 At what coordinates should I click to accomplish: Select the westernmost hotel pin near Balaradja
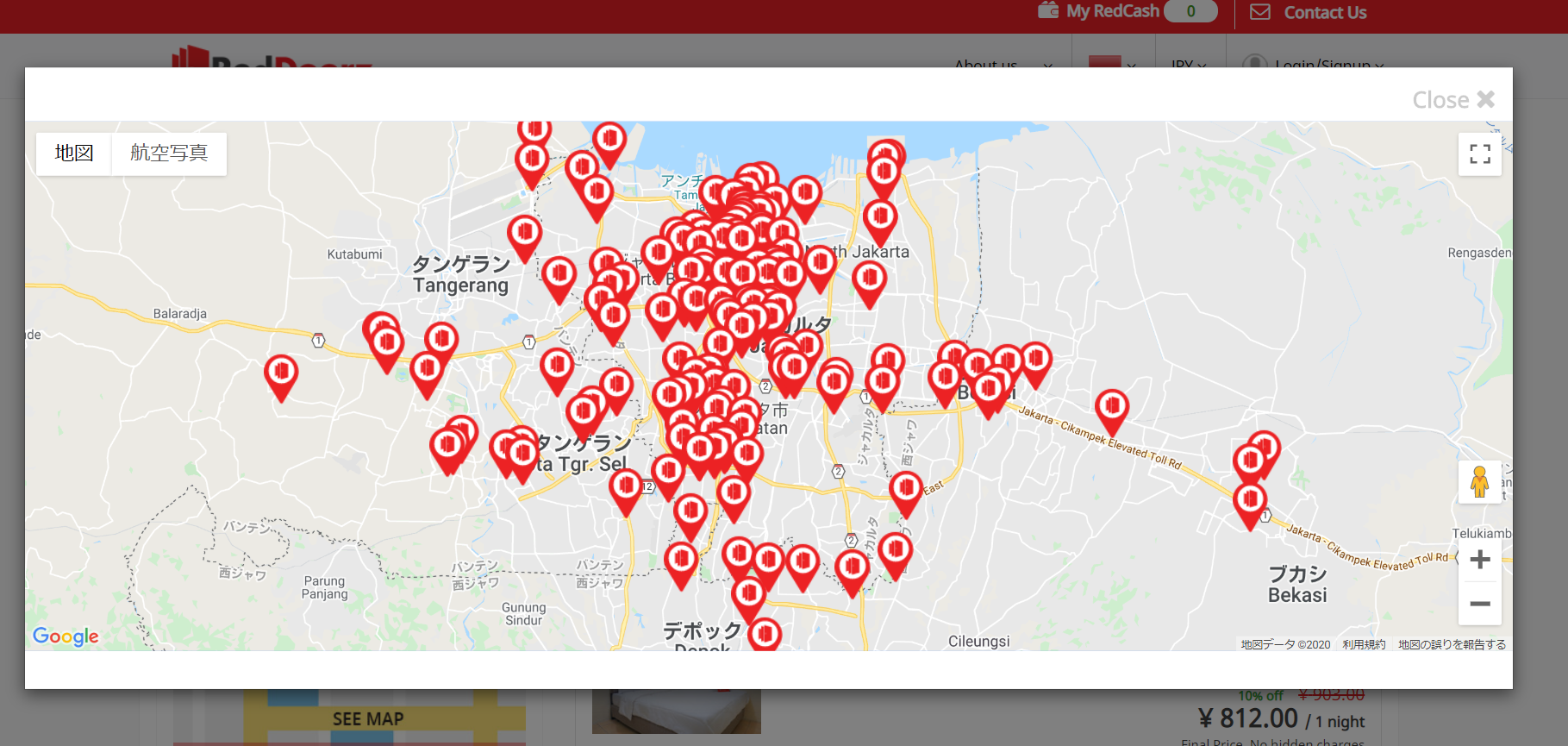pos(281,378)
